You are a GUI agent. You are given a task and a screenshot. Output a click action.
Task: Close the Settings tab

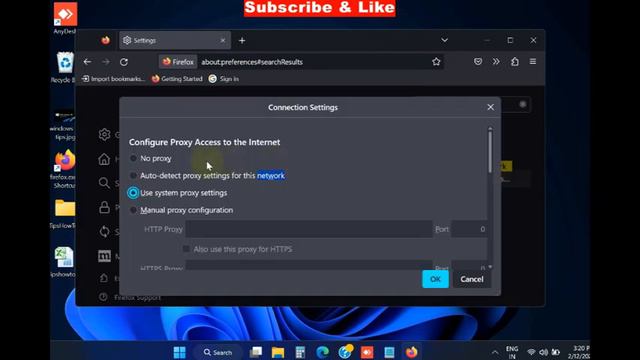point(223,40)
